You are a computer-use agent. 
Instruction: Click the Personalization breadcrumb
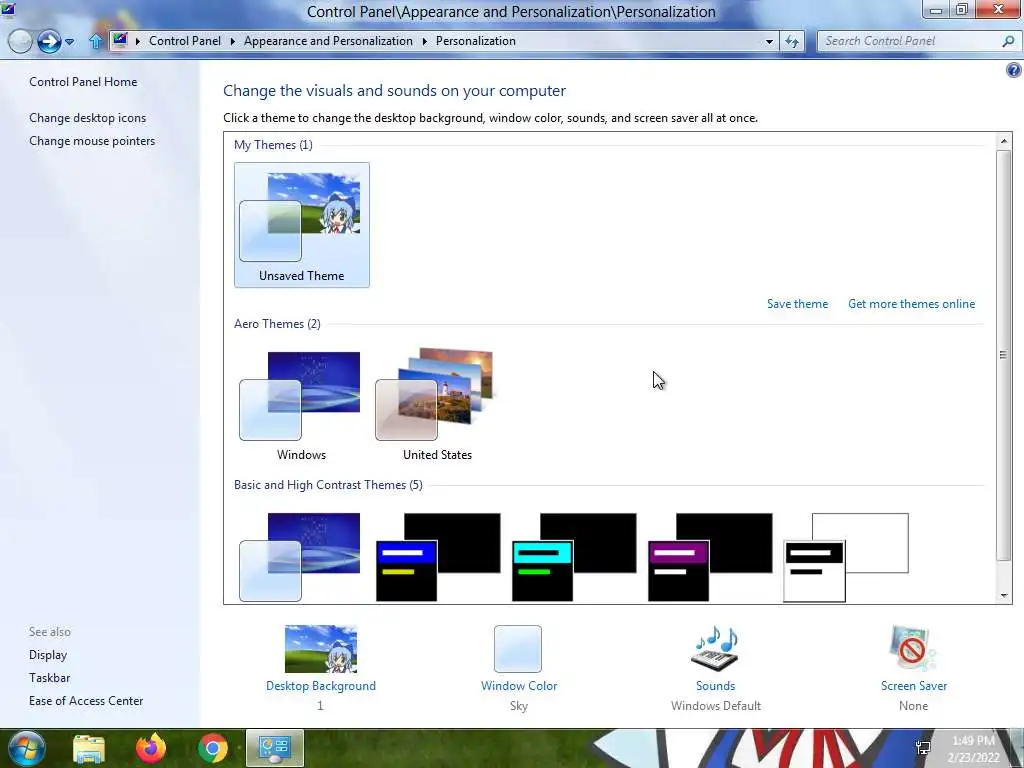tap(475, 40)
